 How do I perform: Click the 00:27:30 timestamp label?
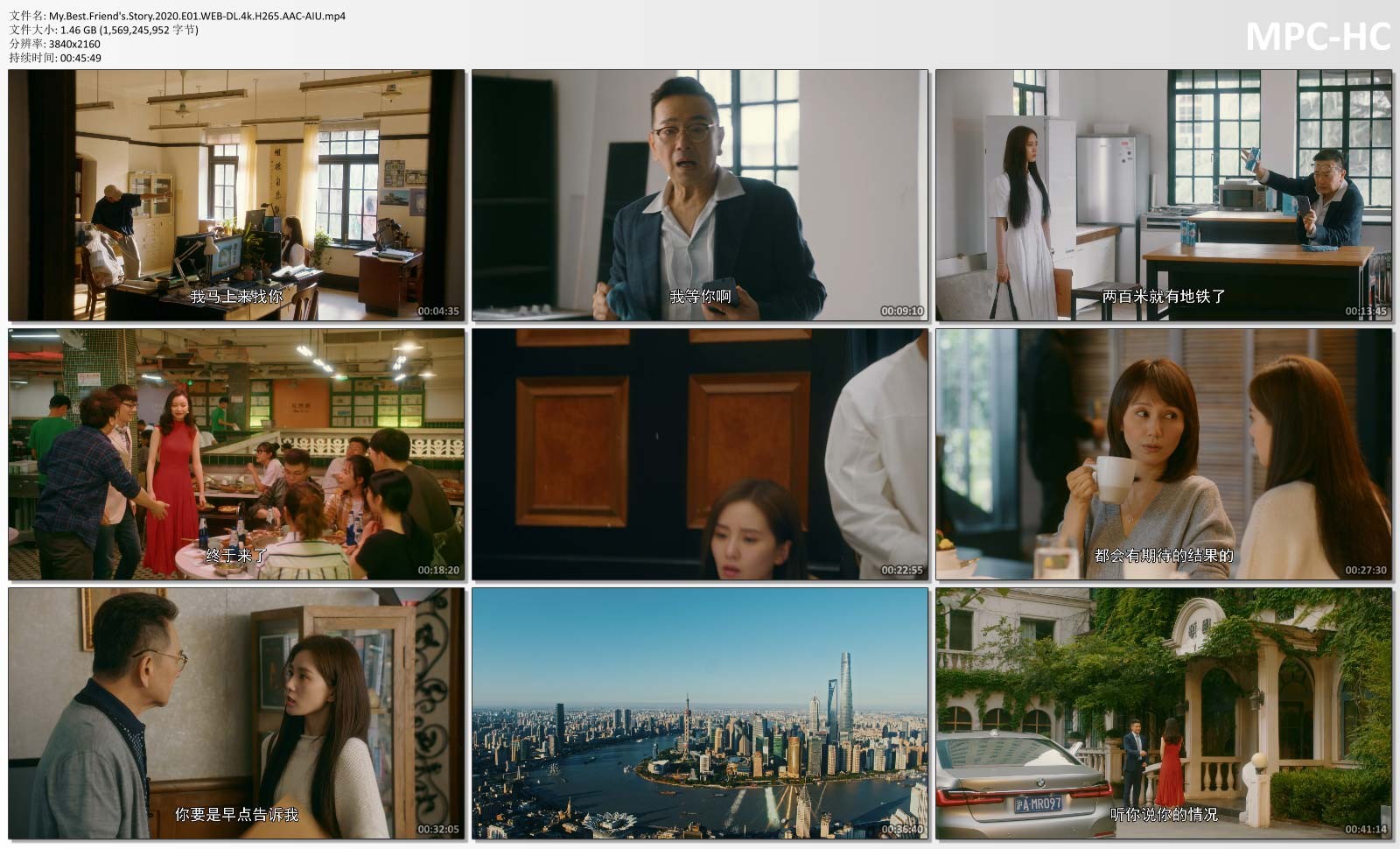click(1365, 570)
